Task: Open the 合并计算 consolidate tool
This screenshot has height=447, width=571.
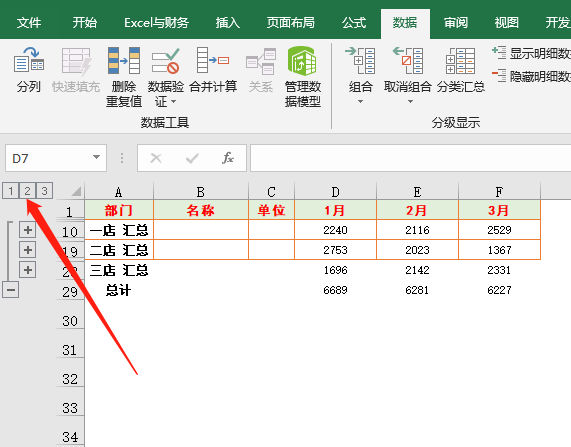Action: click(213, 60)
